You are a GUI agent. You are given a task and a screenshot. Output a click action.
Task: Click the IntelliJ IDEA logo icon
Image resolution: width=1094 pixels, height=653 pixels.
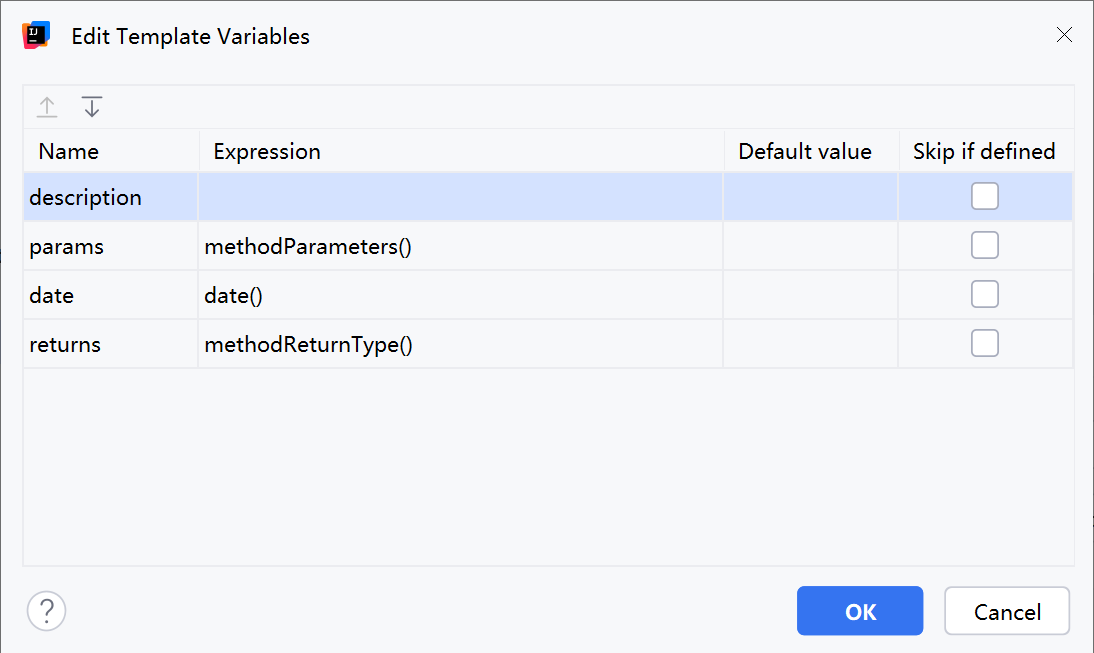coord(36,36)
